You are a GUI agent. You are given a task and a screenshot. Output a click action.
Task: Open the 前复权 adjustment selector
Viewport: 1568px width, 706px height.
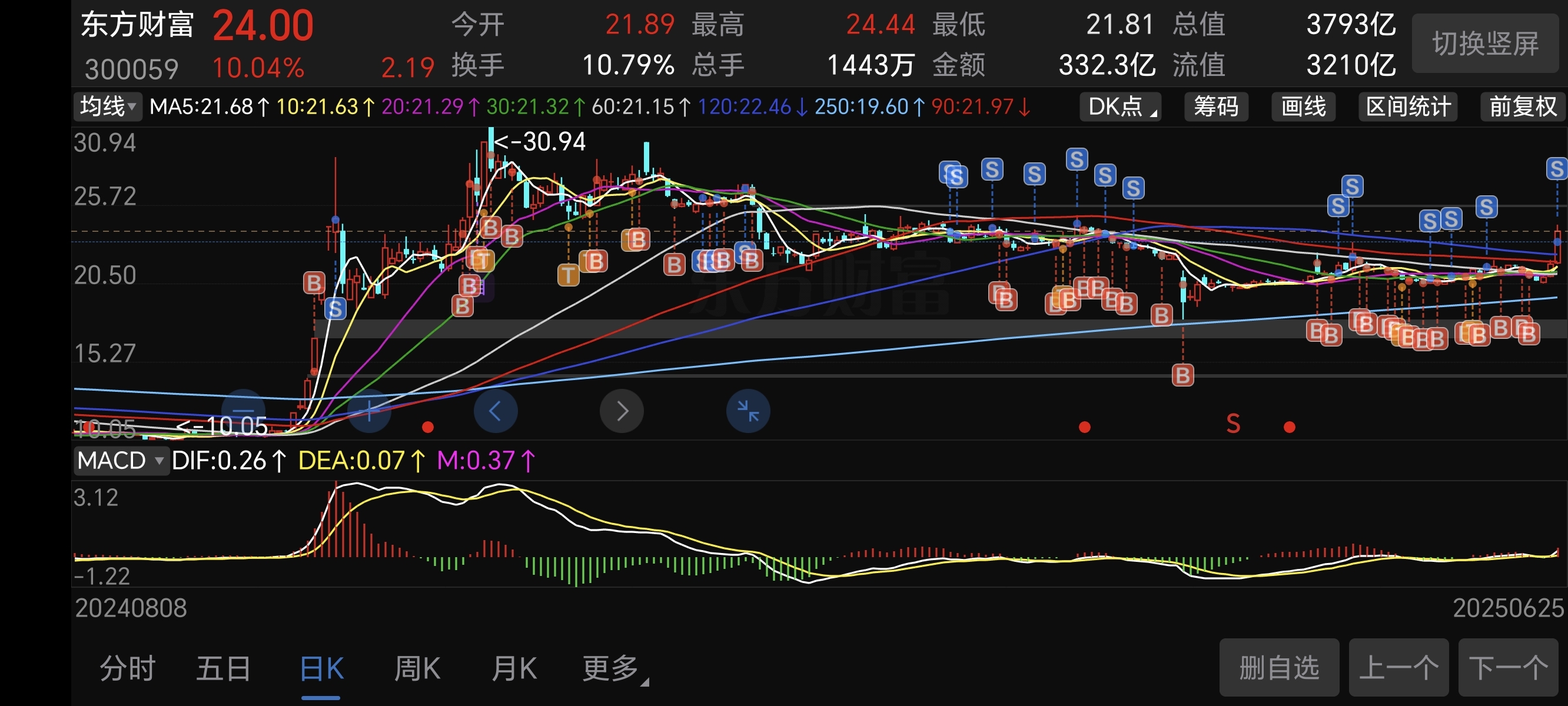tap(1522, 106)
